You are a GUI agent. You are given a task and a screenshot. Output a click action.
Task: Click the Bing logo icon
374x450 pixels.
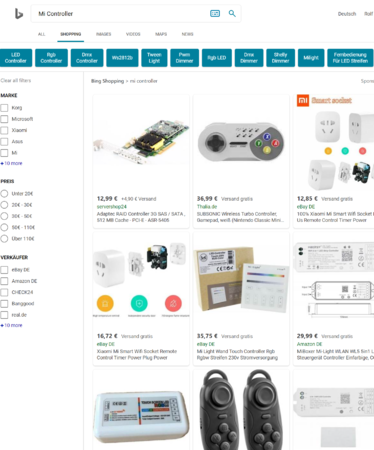coord(19,14)
